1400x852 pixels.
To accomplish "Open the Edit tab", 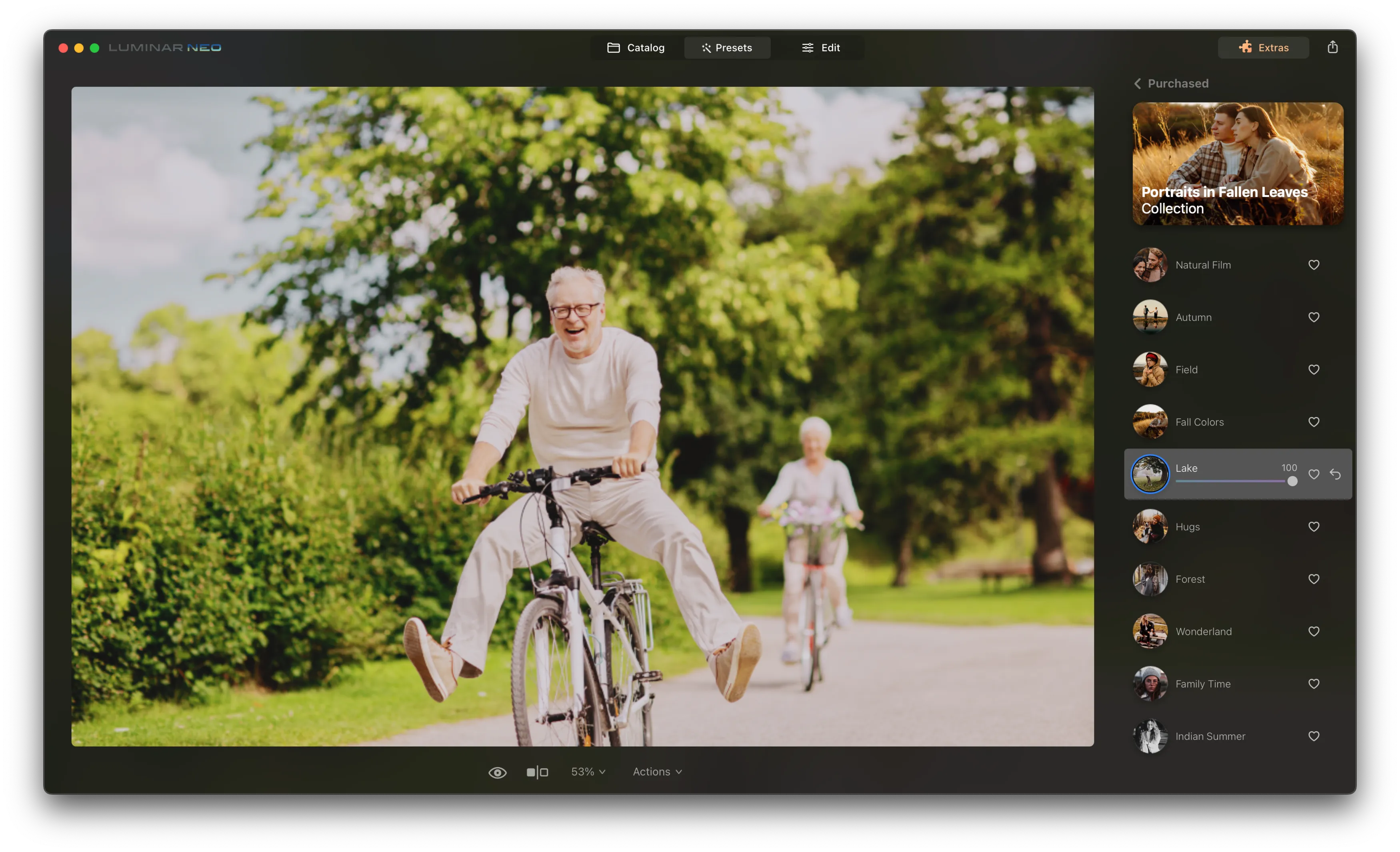I will pyautogui.click(x=820, y=48).
